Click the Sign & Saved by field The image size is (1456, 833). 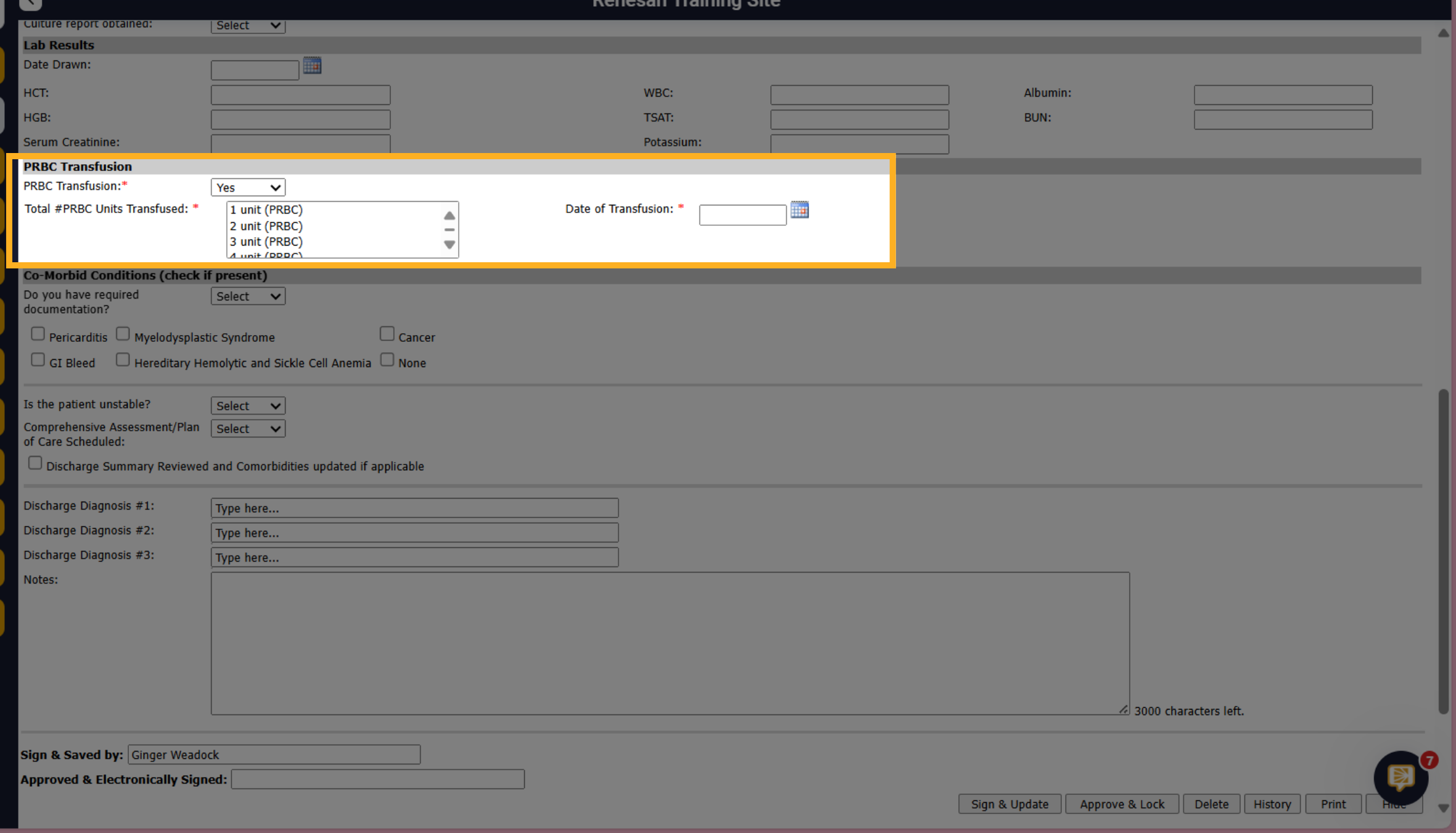pyautogui.click(x=274, y=754)
